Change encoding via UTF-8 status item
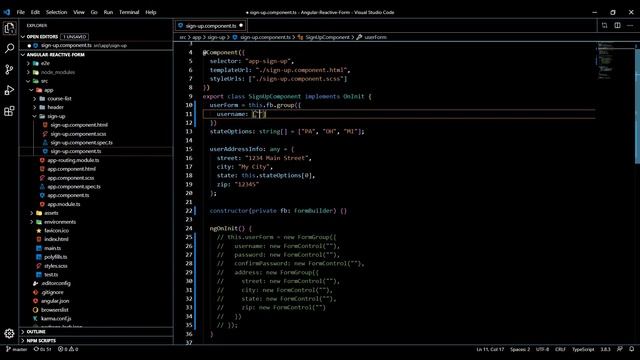Image resolution: width=640 pixels, height=360 pixels. [x=542, y=349]
